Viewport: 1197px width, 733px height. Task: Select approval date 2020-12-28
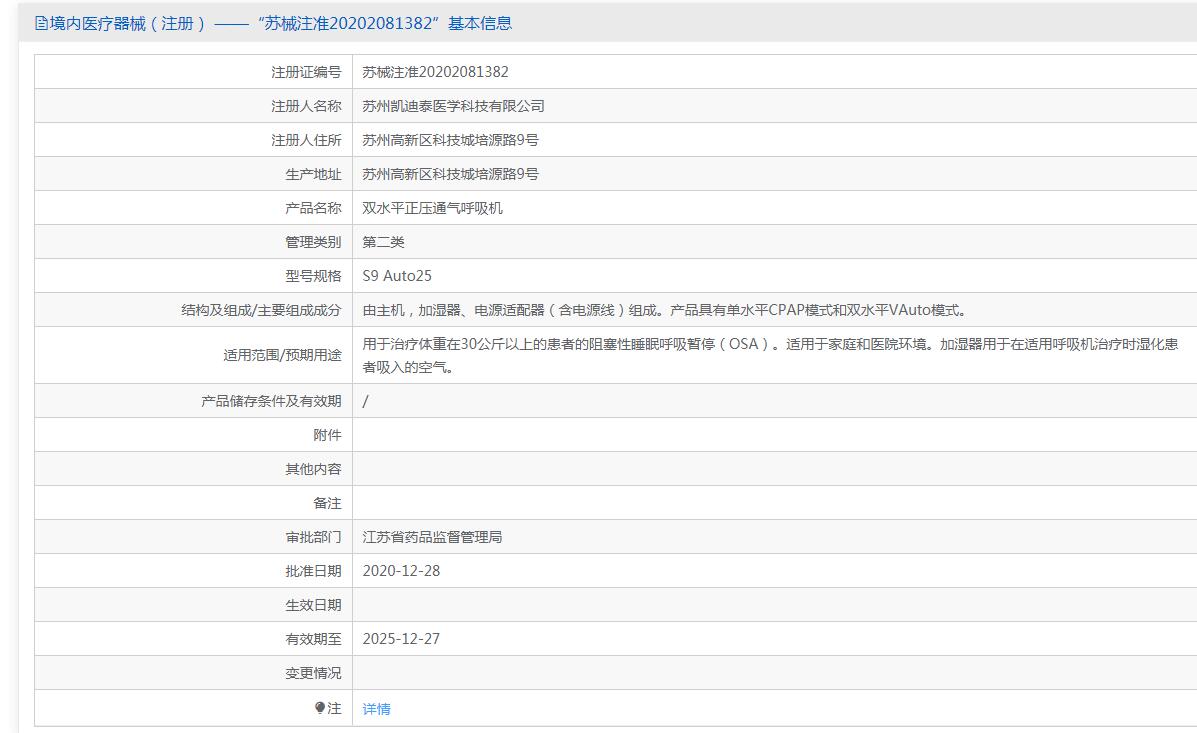(402, 571)
